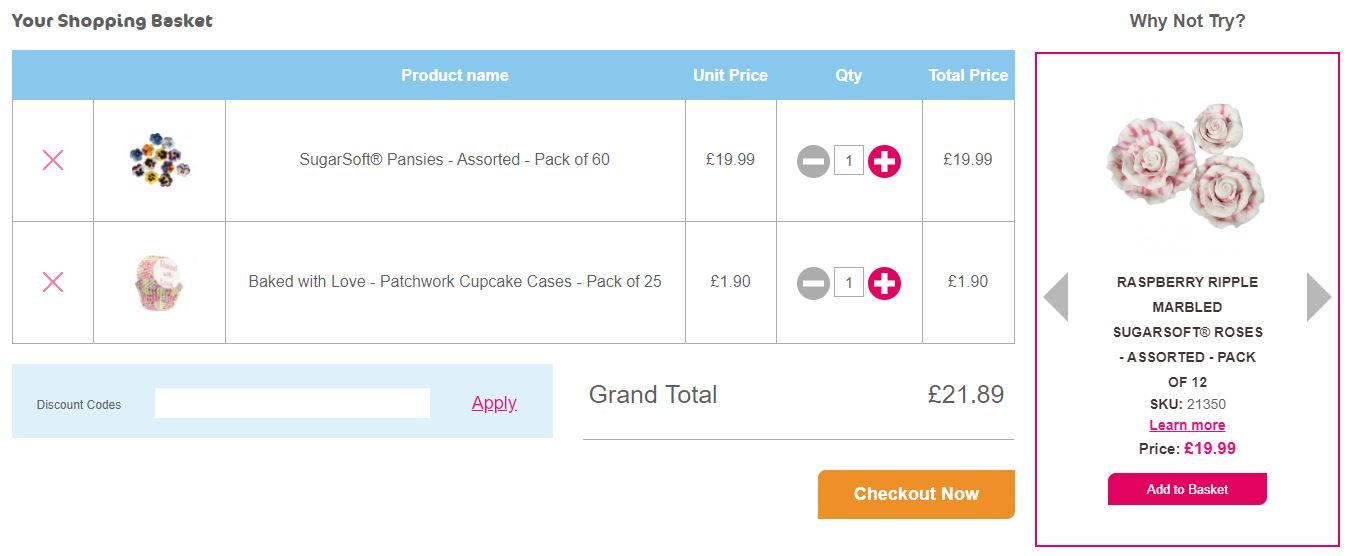Viewport: 1347px width, 556px height.
Task: Open Learn more link for roses
Action: (x=1187, y=425)
